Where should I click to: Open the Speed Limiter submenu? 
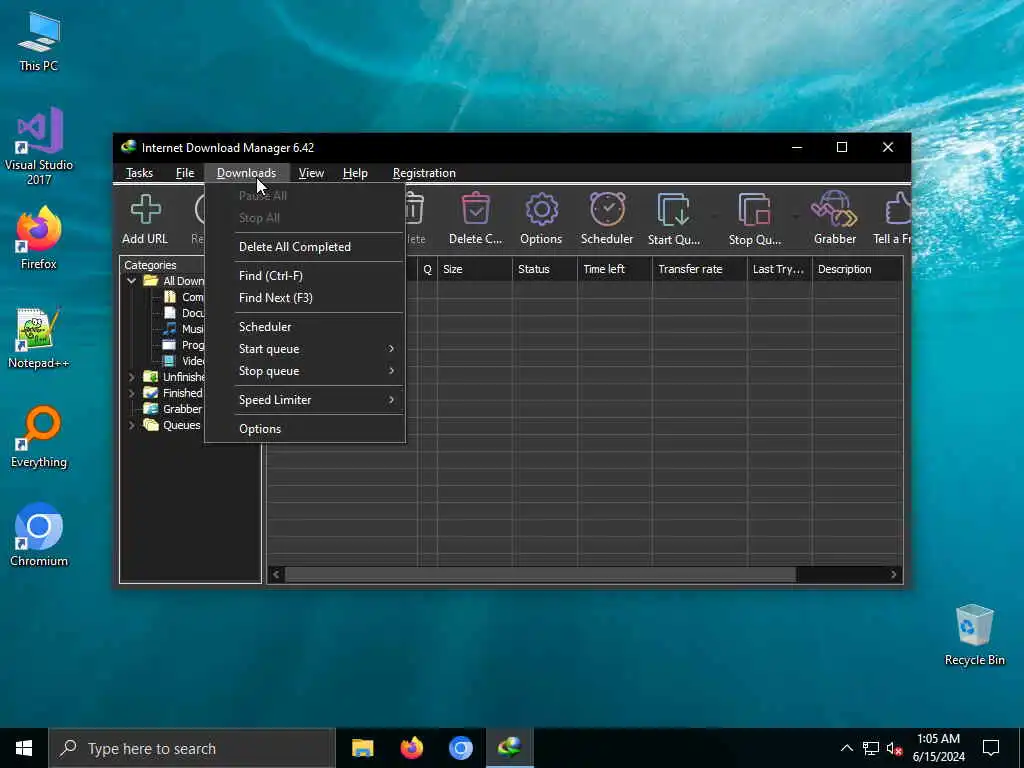coord(305,400)
